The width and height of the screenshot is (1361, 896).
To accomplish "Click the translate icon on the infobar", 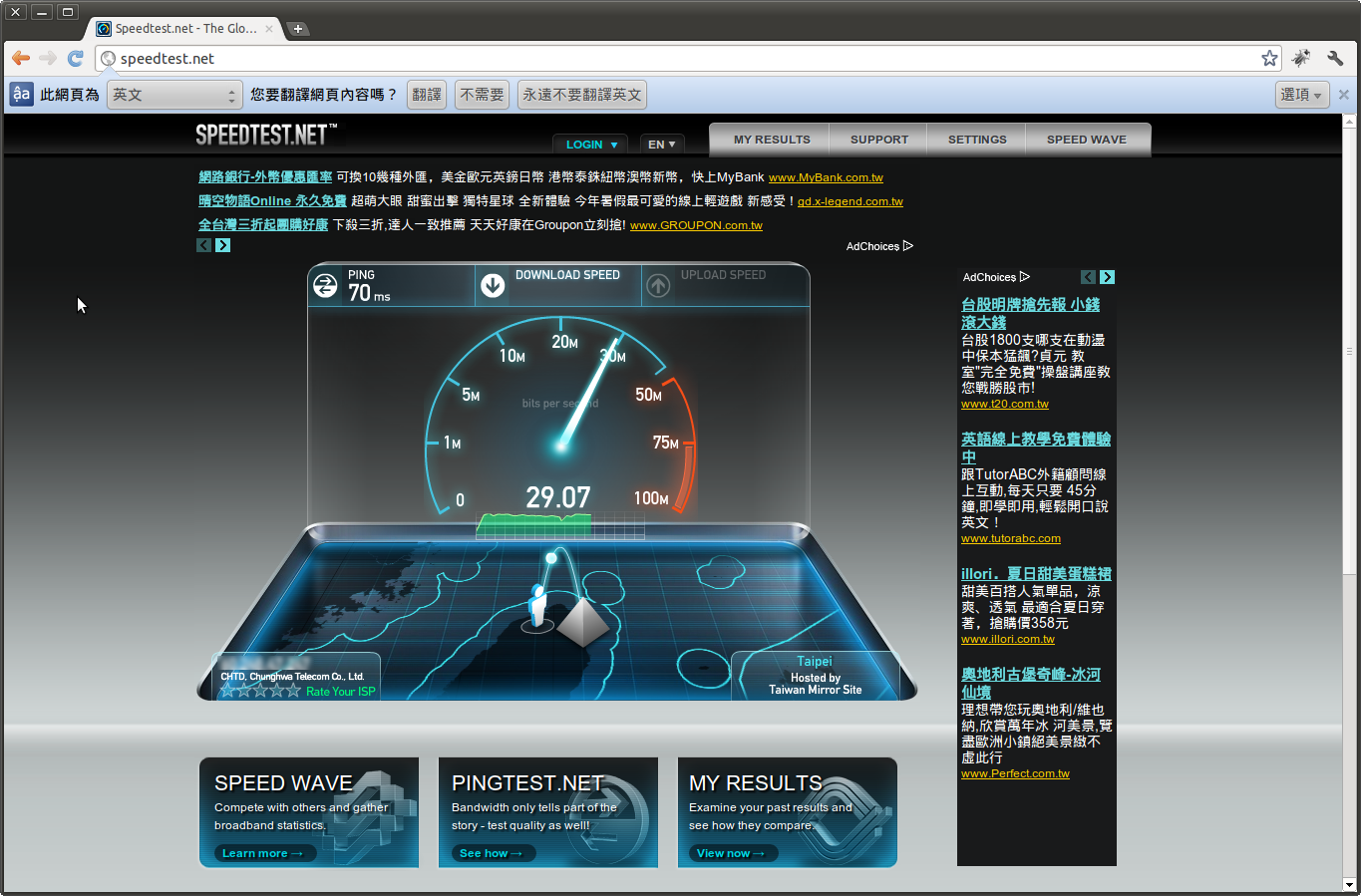I will click(21, 95).
